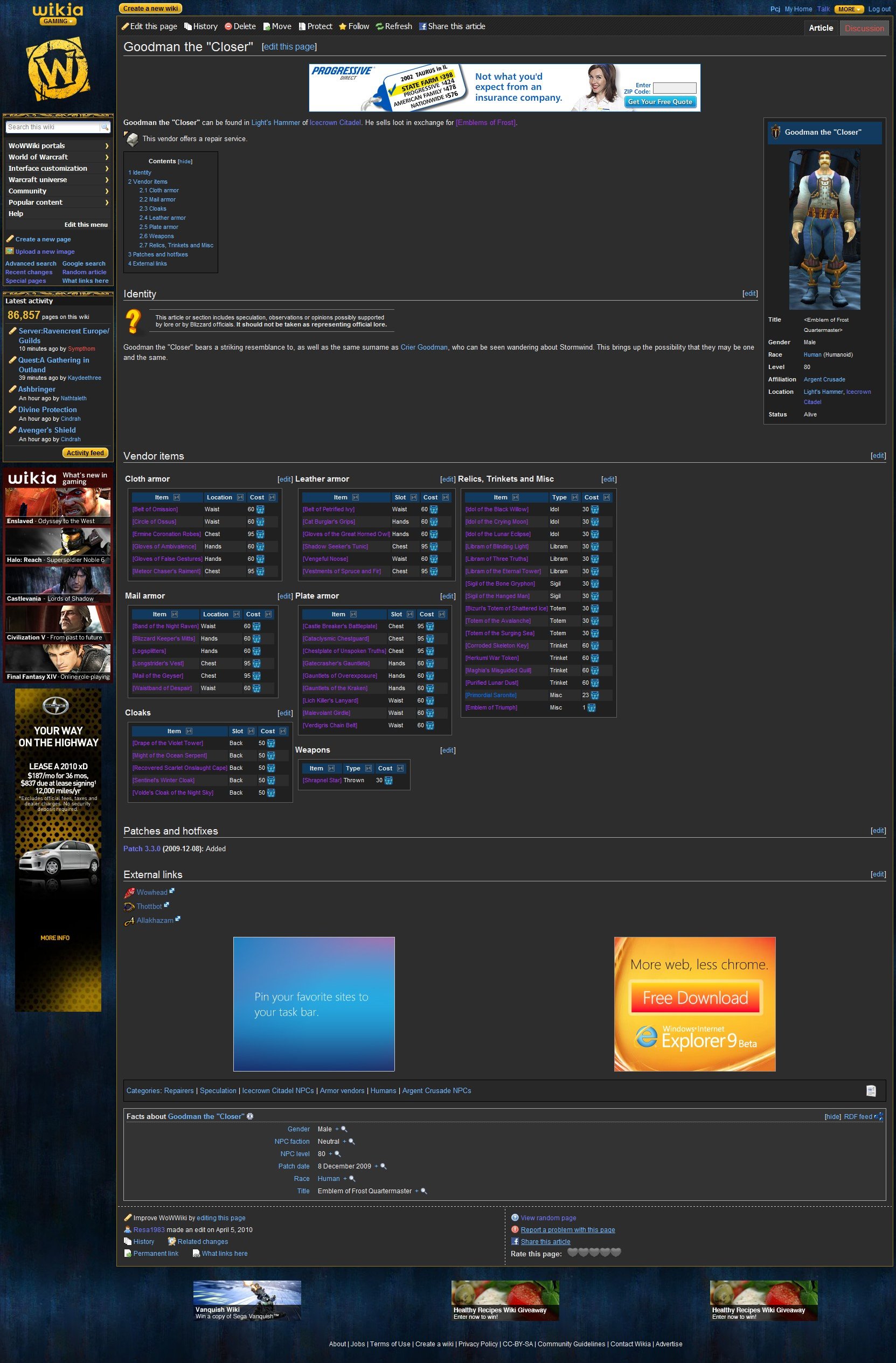896x1363 pixels.
Task: Open the Enslaved Odyssey to the West thumbnail
Action: point(58,506)
